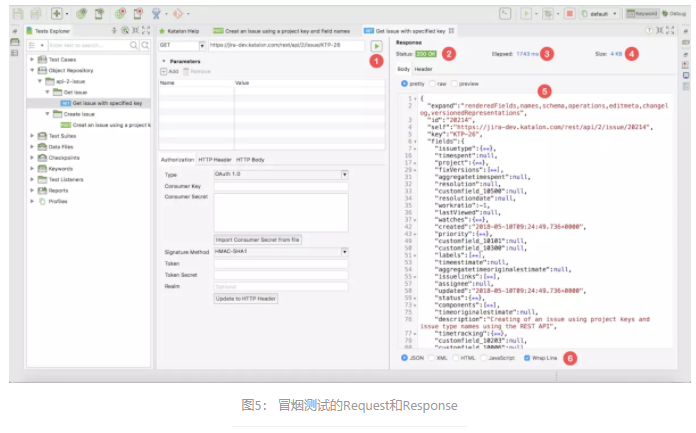This screenshot has width=696, height=433.
Task: Click the Add parameter icon button
Action: pyautogui.click(x=169, y=72)
